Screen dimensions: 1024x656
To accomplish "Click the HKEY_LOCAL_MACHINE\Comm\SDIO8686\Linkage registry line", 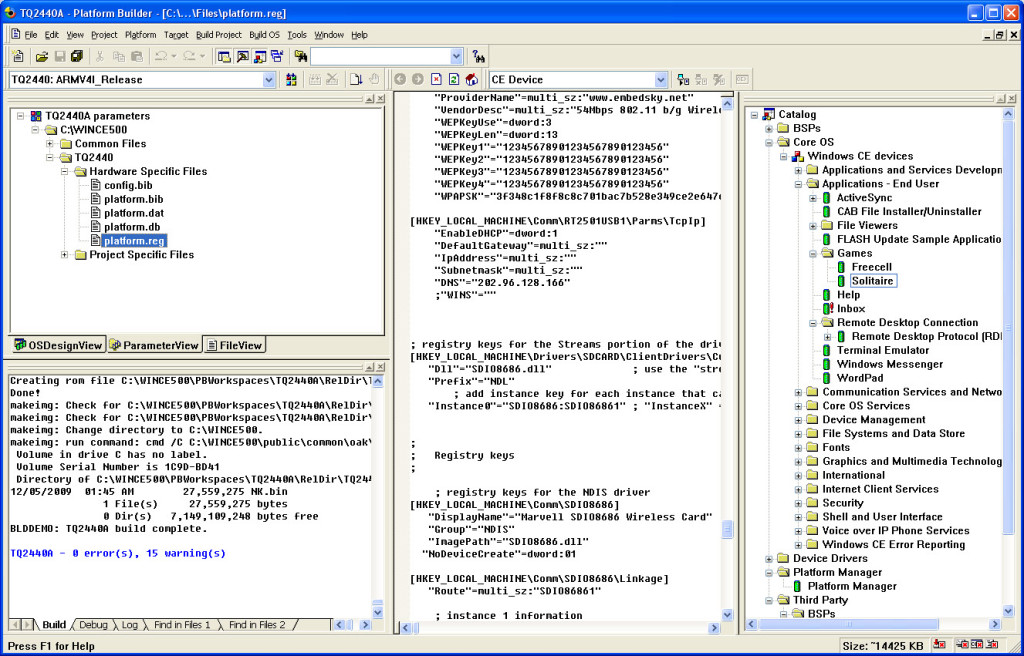I will 539,579.
